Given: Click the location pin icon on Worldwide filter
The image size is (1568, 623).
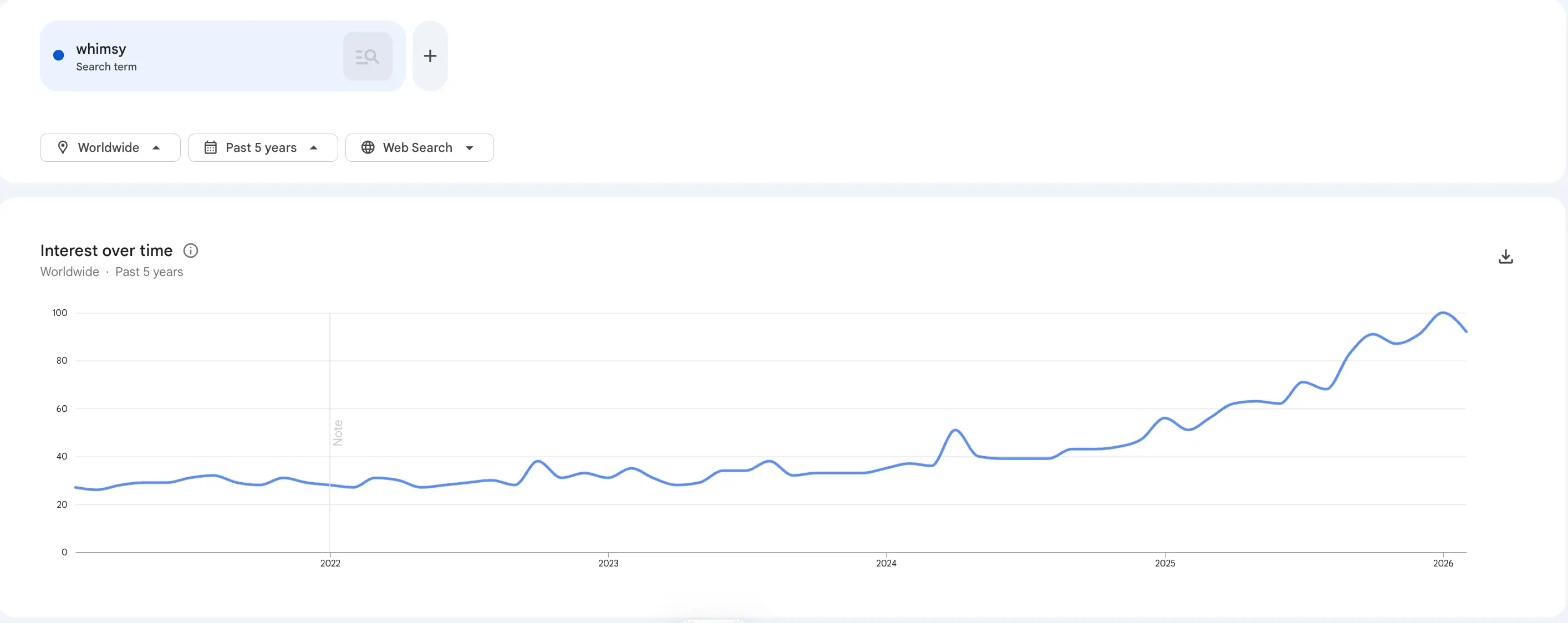Looking at the screenshot, I should (64, 147).
